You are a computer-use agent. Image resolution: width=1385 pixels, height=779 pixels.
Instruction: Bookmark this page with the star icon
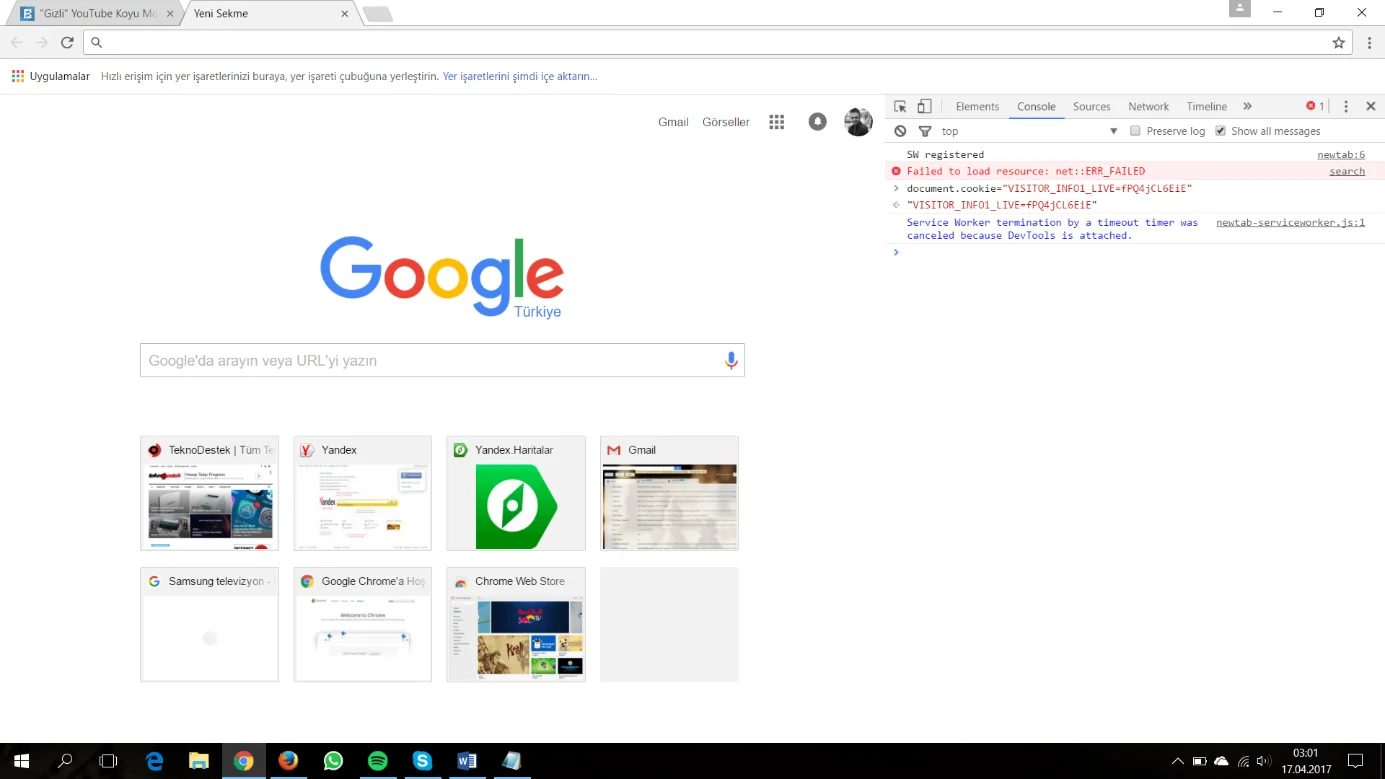click(1338, 42)
